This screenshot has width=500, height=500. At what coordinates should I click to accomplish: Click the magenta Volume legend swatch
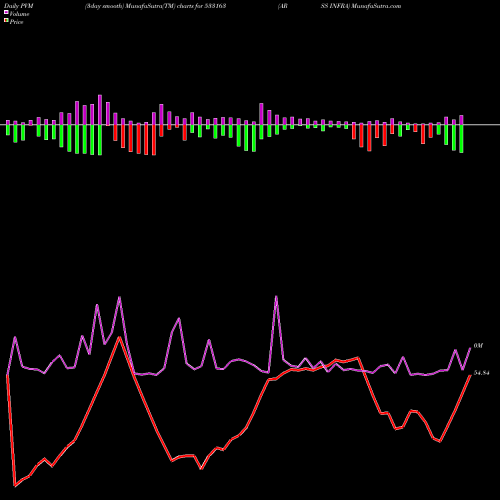coord(6,13)
